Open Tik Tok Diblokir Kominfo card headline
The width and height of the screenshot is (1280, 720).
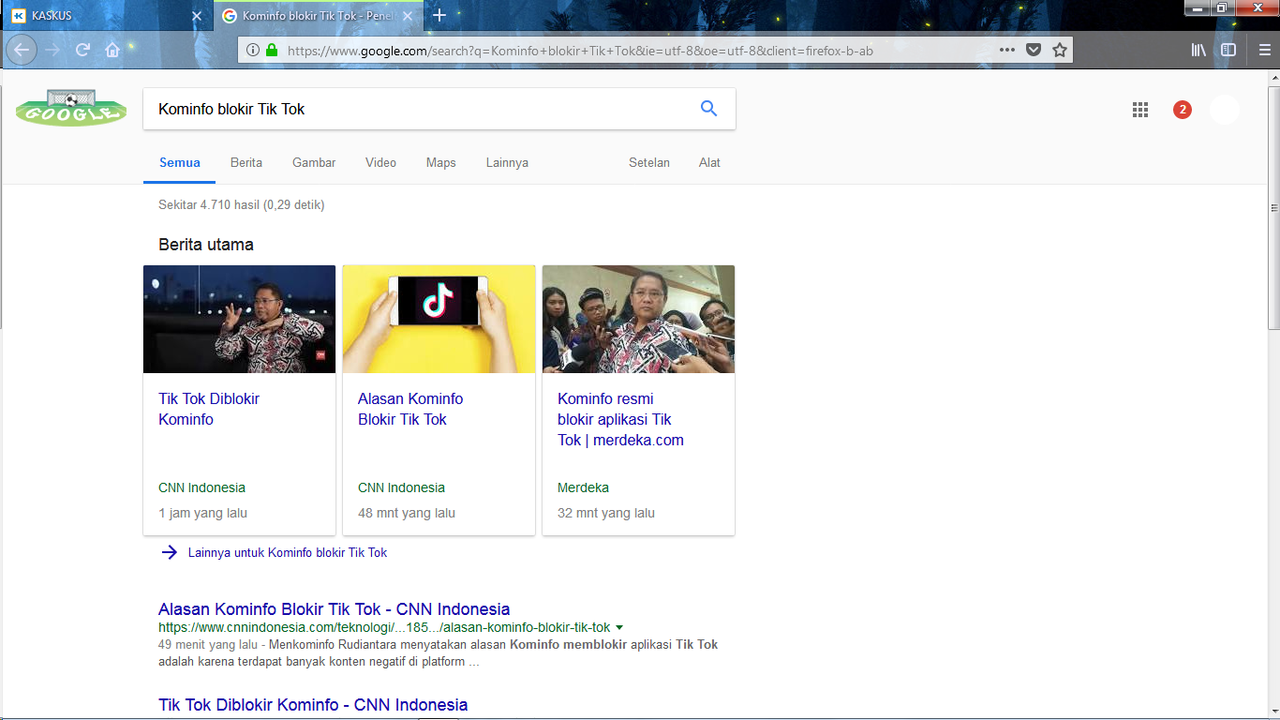pos(208,409)
